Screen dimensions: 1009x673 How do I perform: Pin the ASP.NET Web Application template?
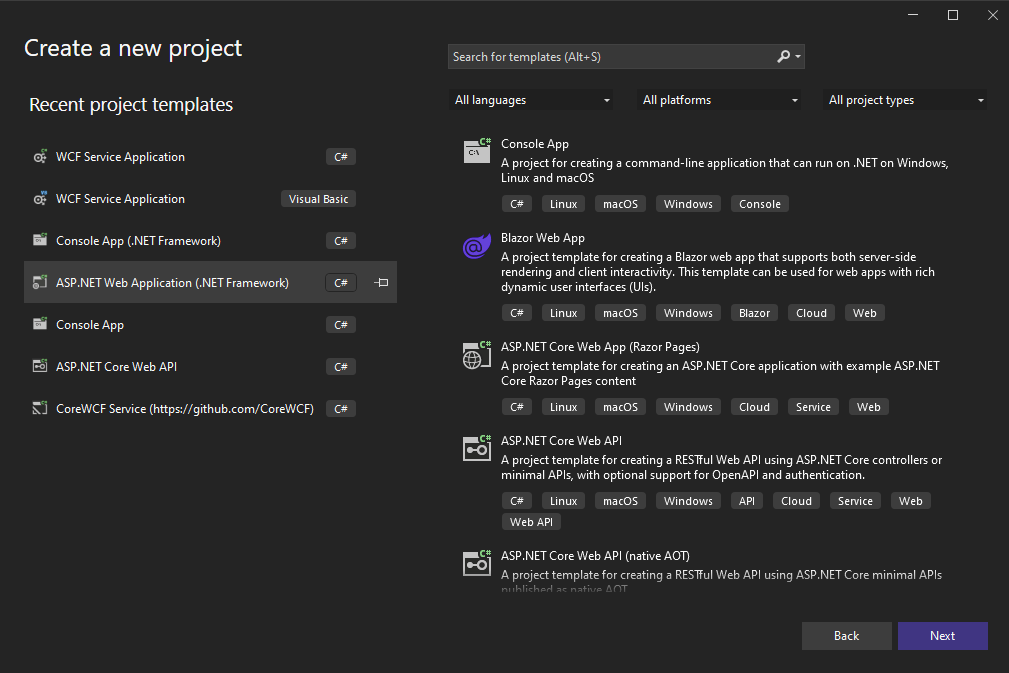tap(382, 282)
